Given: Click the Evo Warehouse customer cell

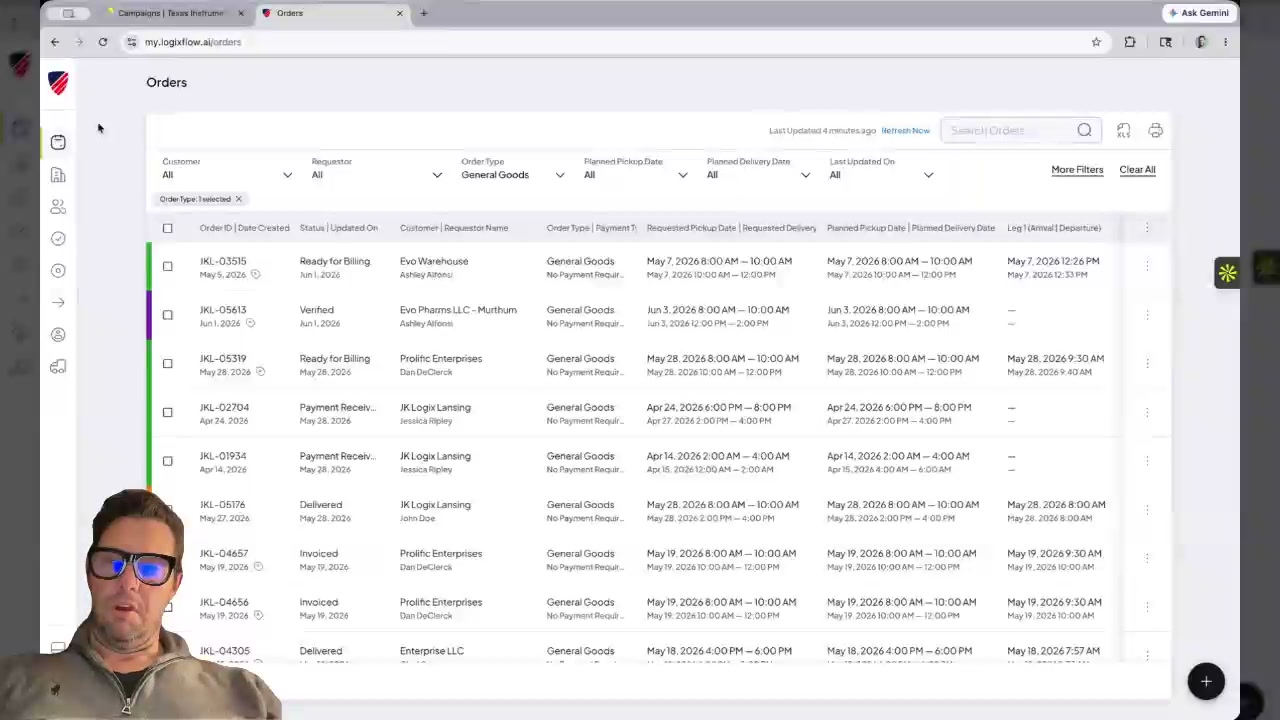Looking at the screenshot, I should pos(434,261).
